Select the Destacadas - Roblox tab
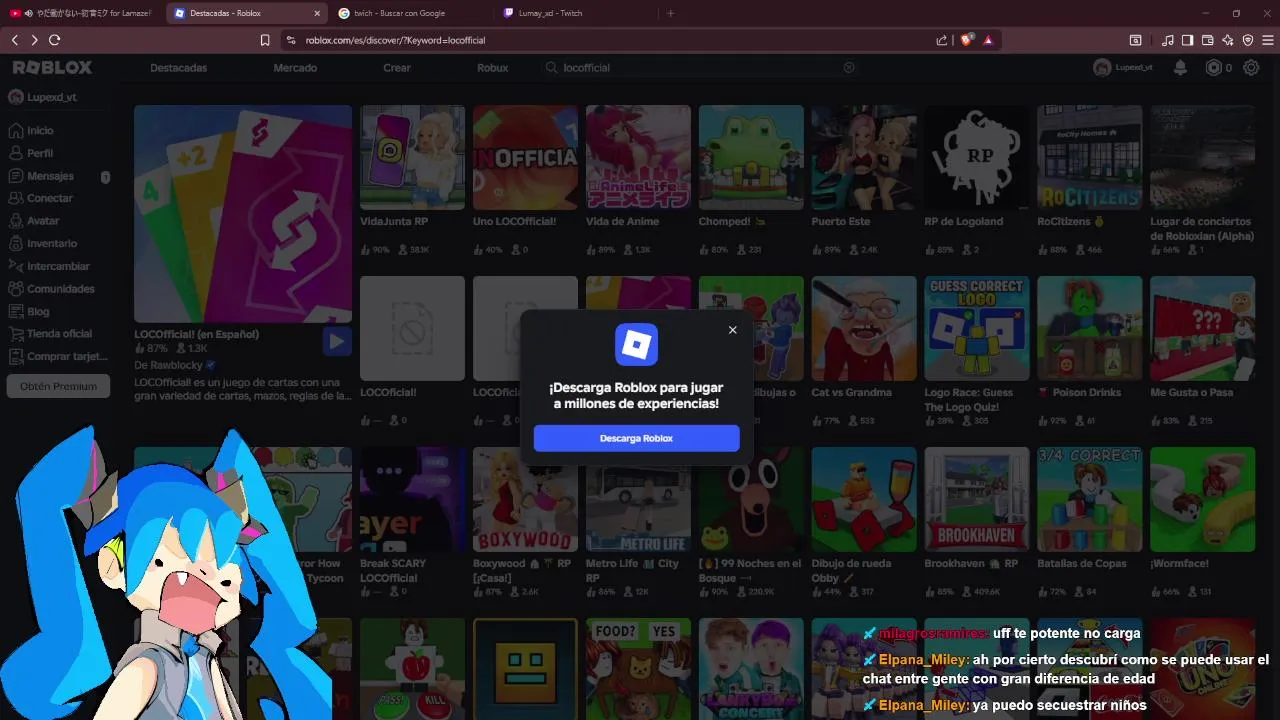This screenshot has height=720, width=1280. [245, 13]
